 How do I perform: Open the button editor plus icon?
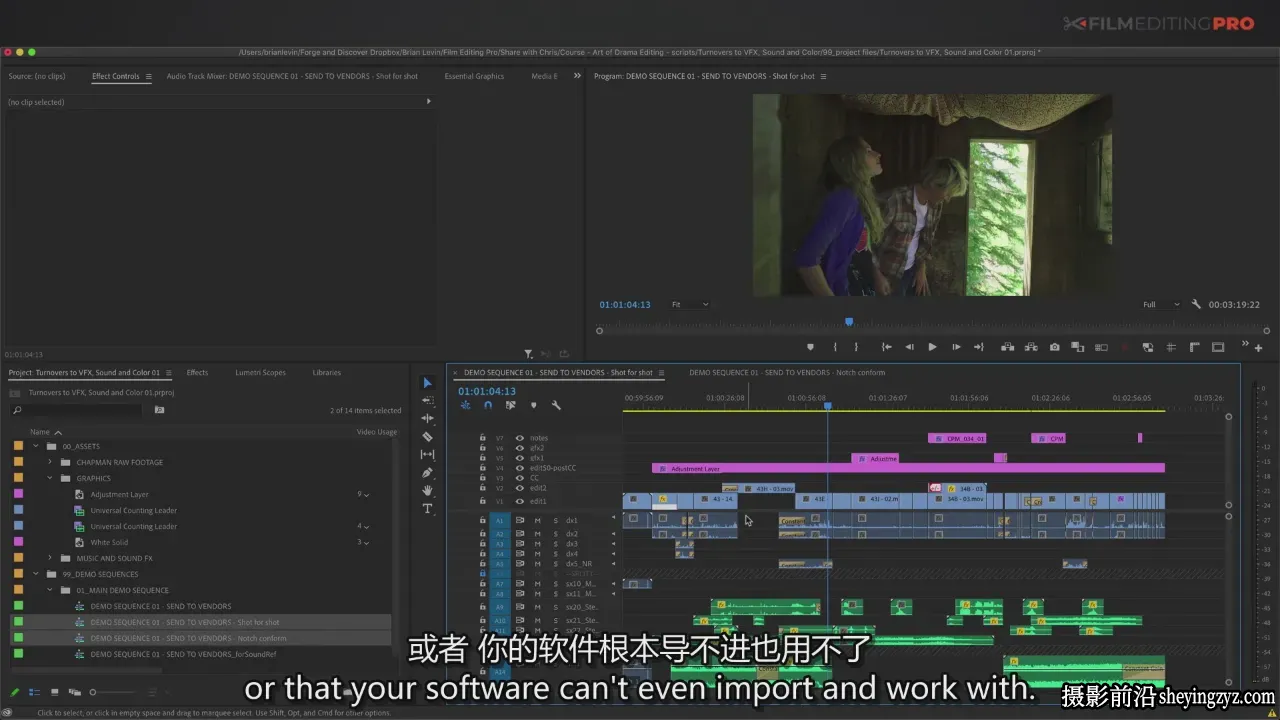1258,348
